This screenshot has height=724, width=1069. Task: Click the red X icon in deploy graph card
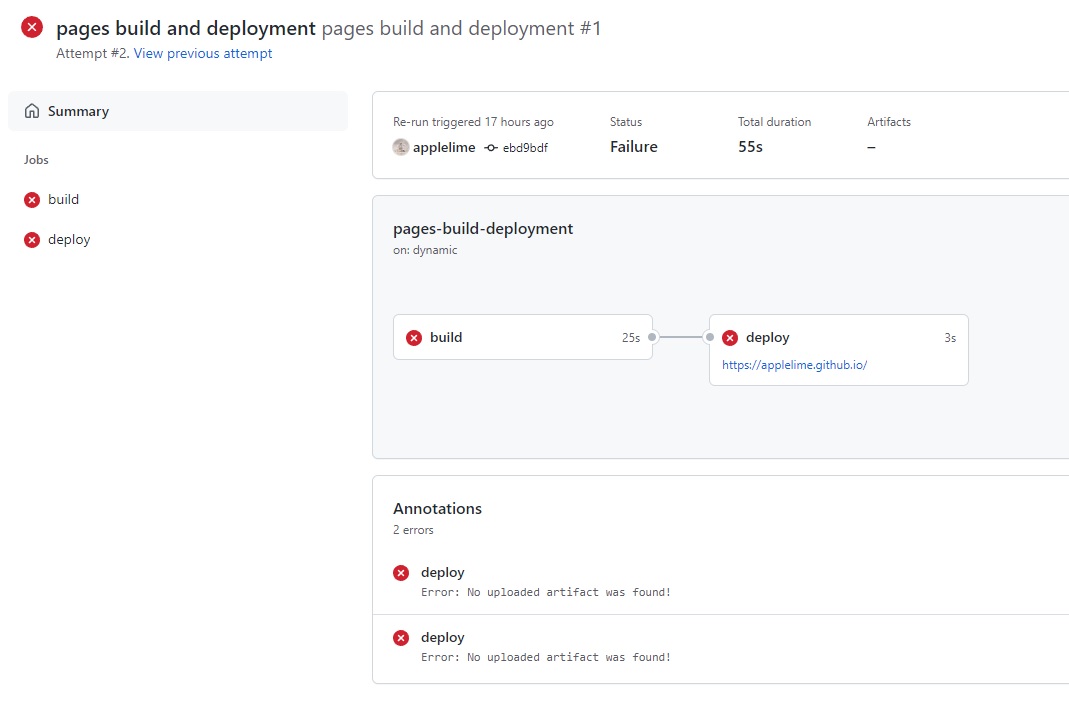730,337
